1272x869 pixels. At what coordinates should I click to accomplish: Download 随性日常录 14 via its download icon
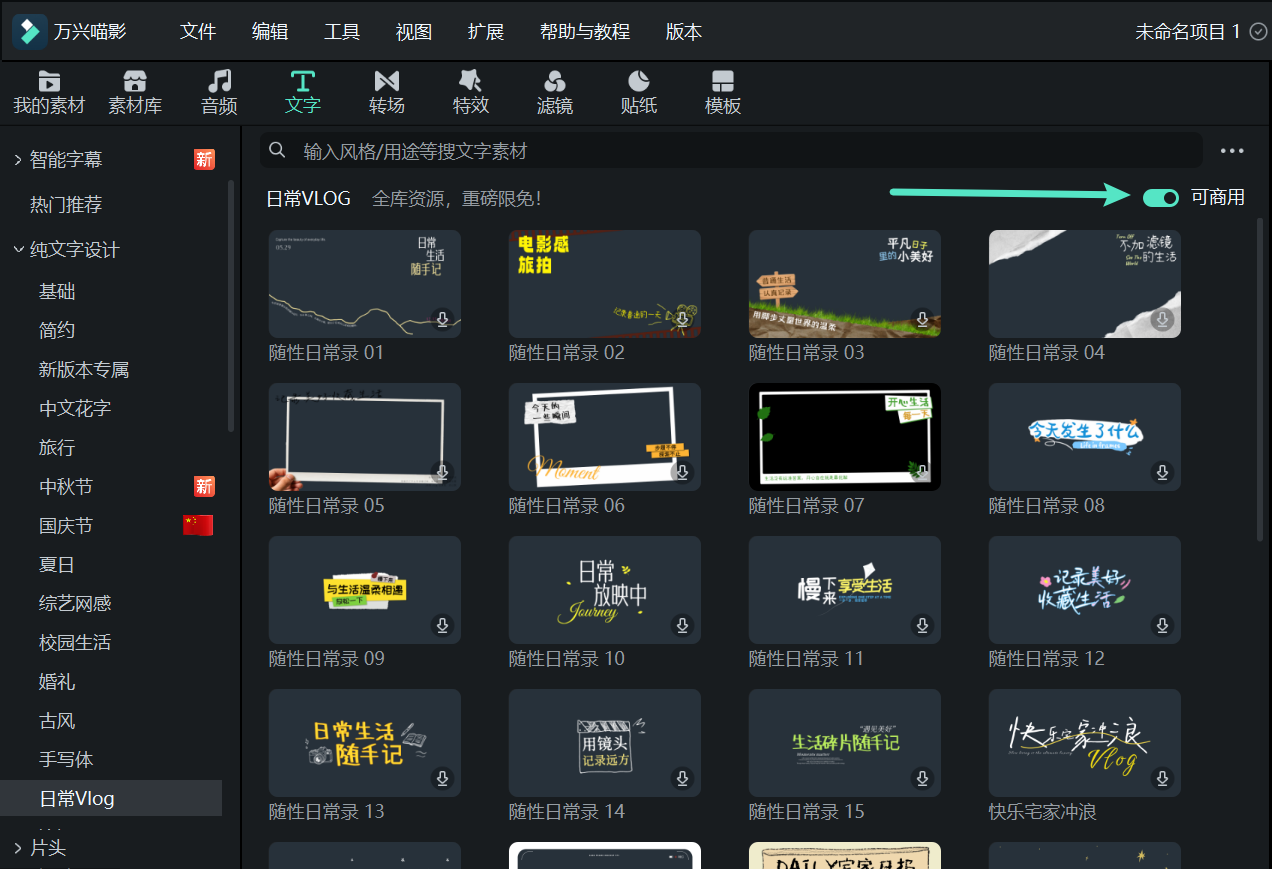click(x=683, y=778)
